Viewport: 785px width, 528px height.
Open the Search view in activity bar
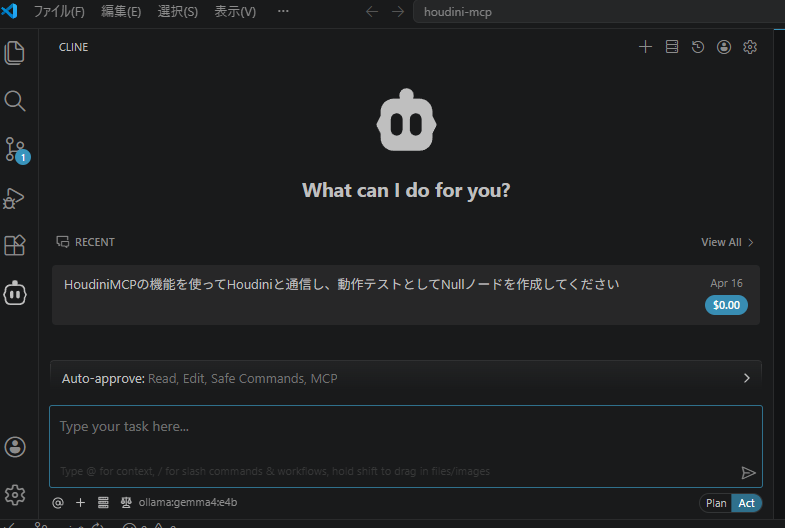pyautogui.click(x=15, y=101)
